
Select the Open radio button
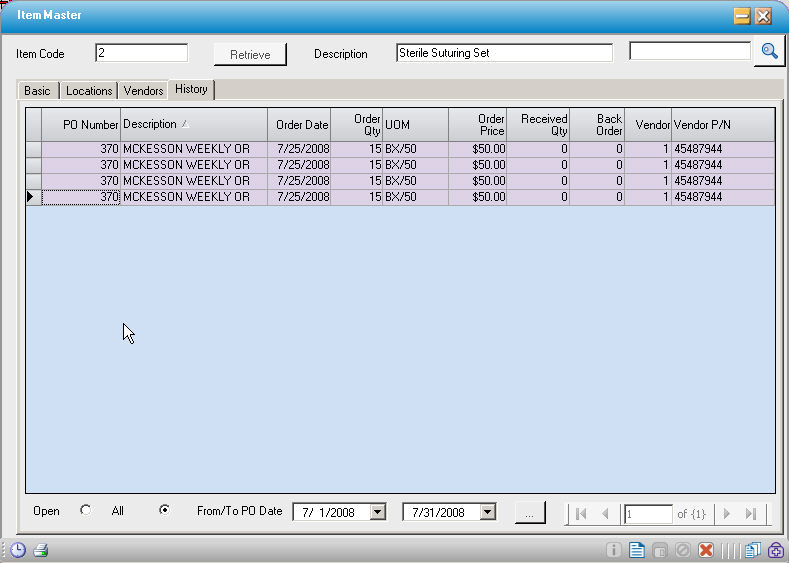pos(85,510)
